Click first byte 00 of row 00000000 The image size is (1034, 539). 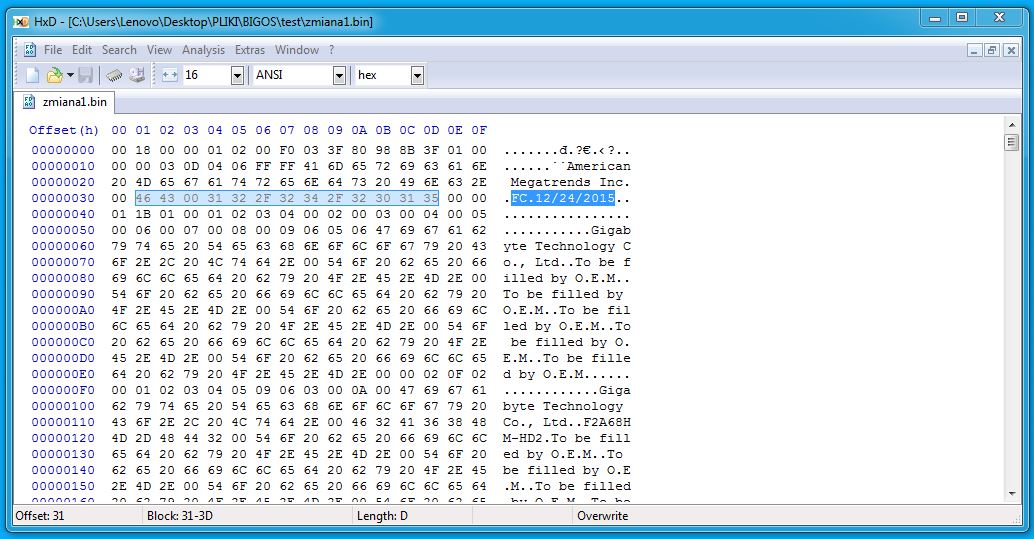[119, 150]
